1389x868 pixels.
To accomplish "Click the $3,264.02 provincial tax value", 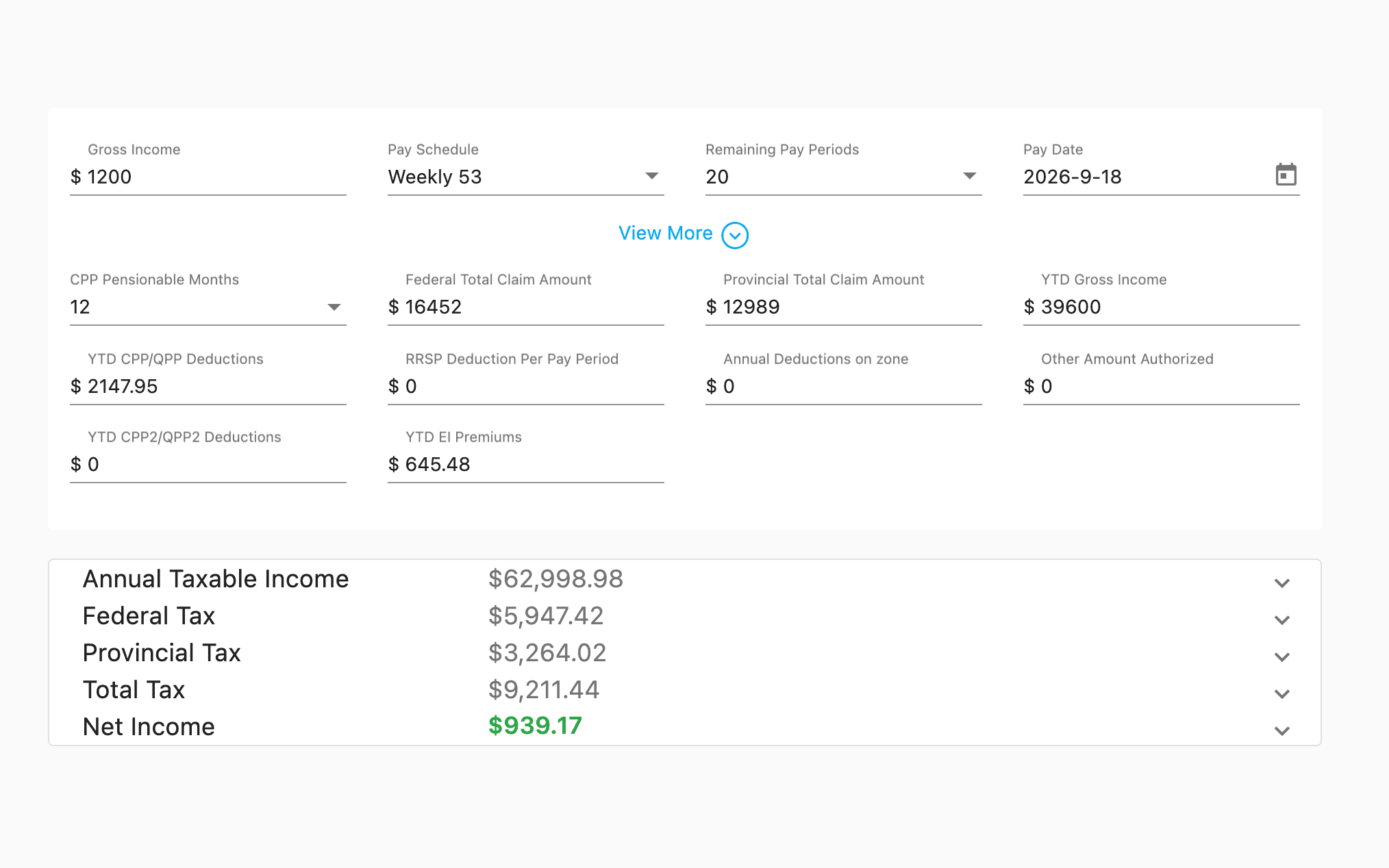I will click(547, 653).
